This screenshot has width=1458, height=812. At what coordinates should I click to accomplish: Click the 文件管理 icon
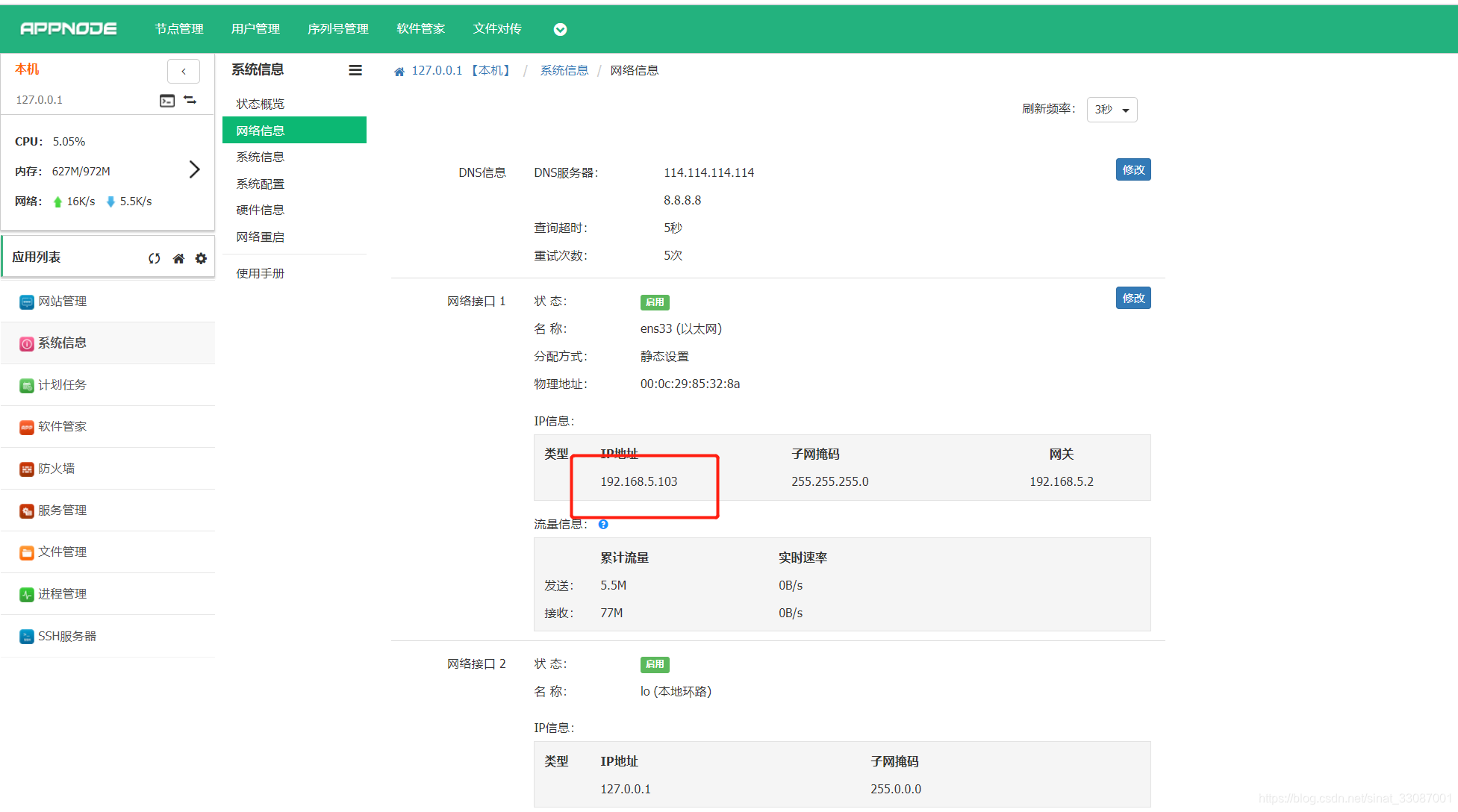(x=27, y=553)
